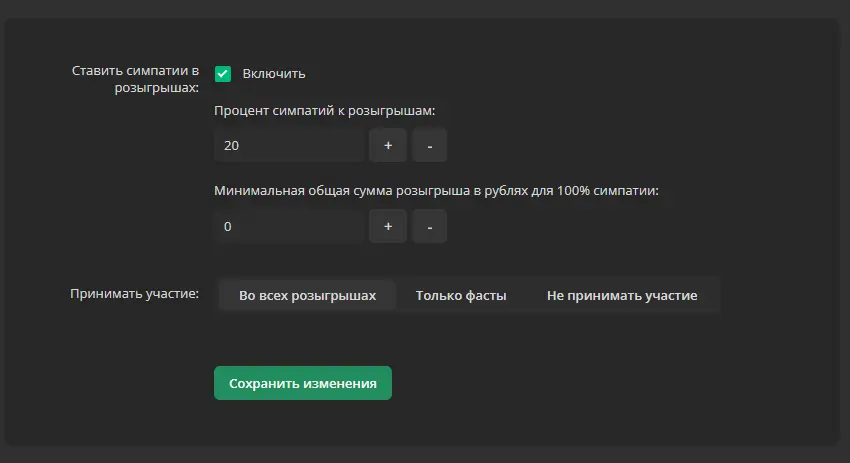
Task: Focus the percent field showing 20
Action: (289, 145)
